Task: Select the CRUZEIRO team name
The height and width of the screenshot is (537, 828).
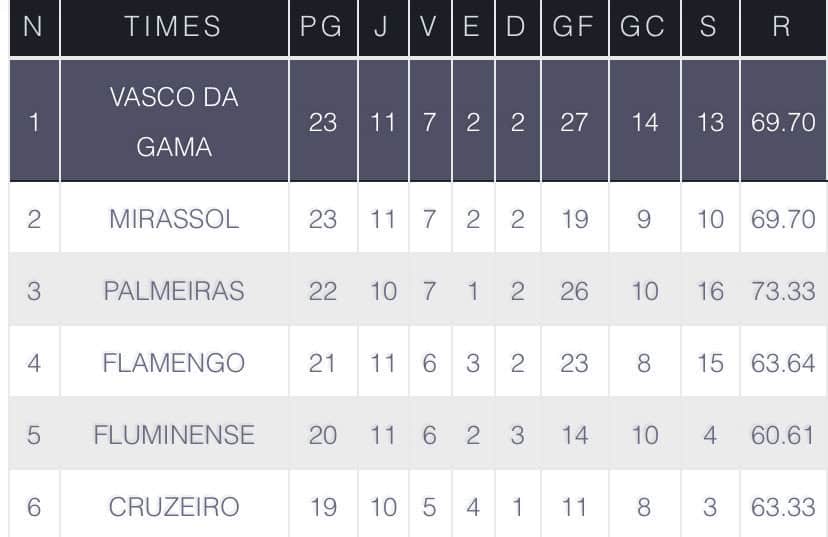Action: pyautogui.click(x=174, y=507)
